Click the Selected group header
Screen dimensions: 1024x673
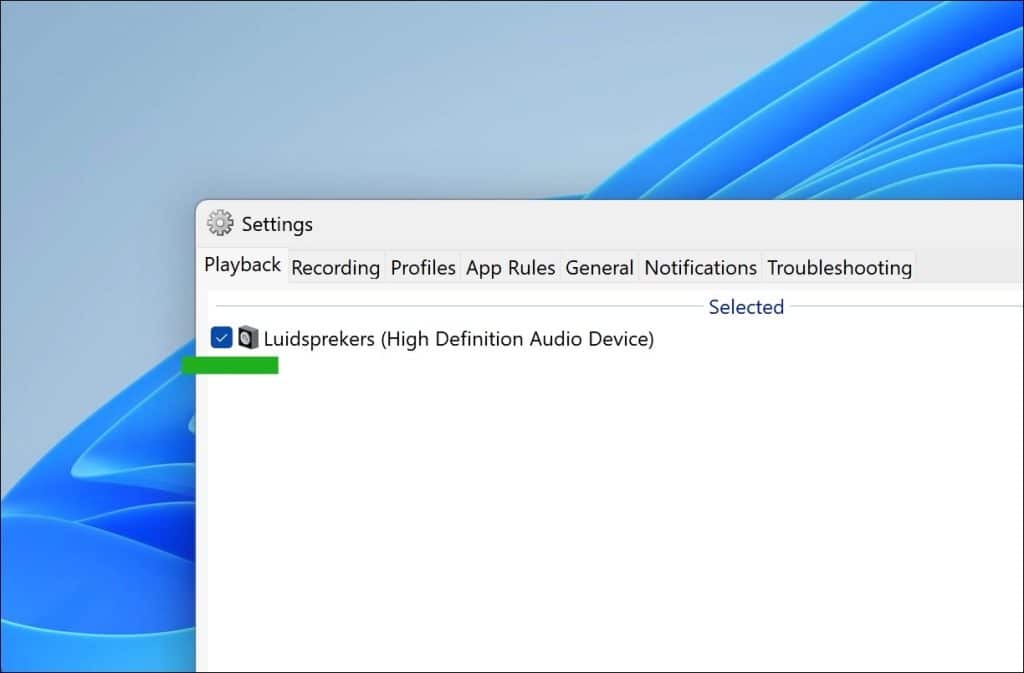coord(746,307)
